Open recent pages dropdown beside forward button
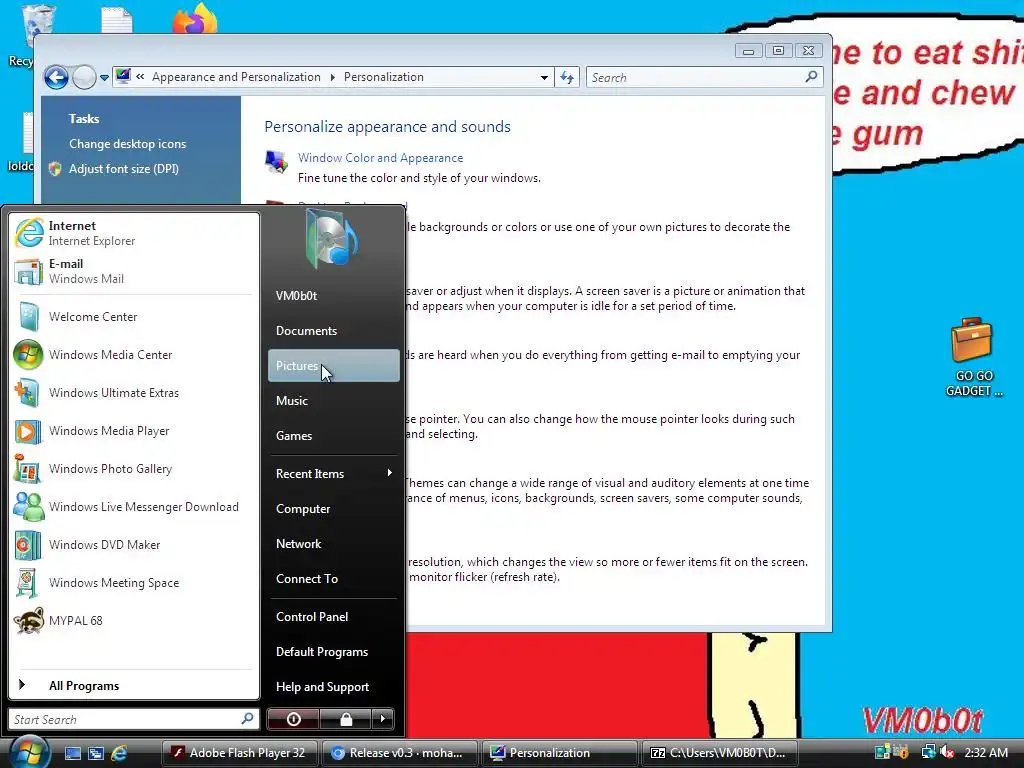The width and height of the screenshot is (1024, 768). click(104, 78)
